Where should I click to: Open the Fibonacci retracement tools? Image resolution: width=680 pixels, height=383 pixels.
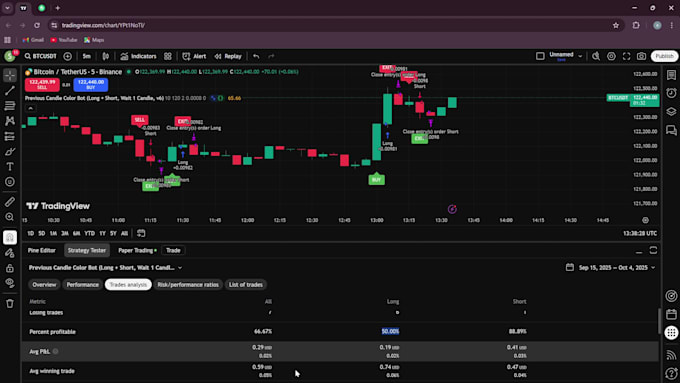[10, 105]
